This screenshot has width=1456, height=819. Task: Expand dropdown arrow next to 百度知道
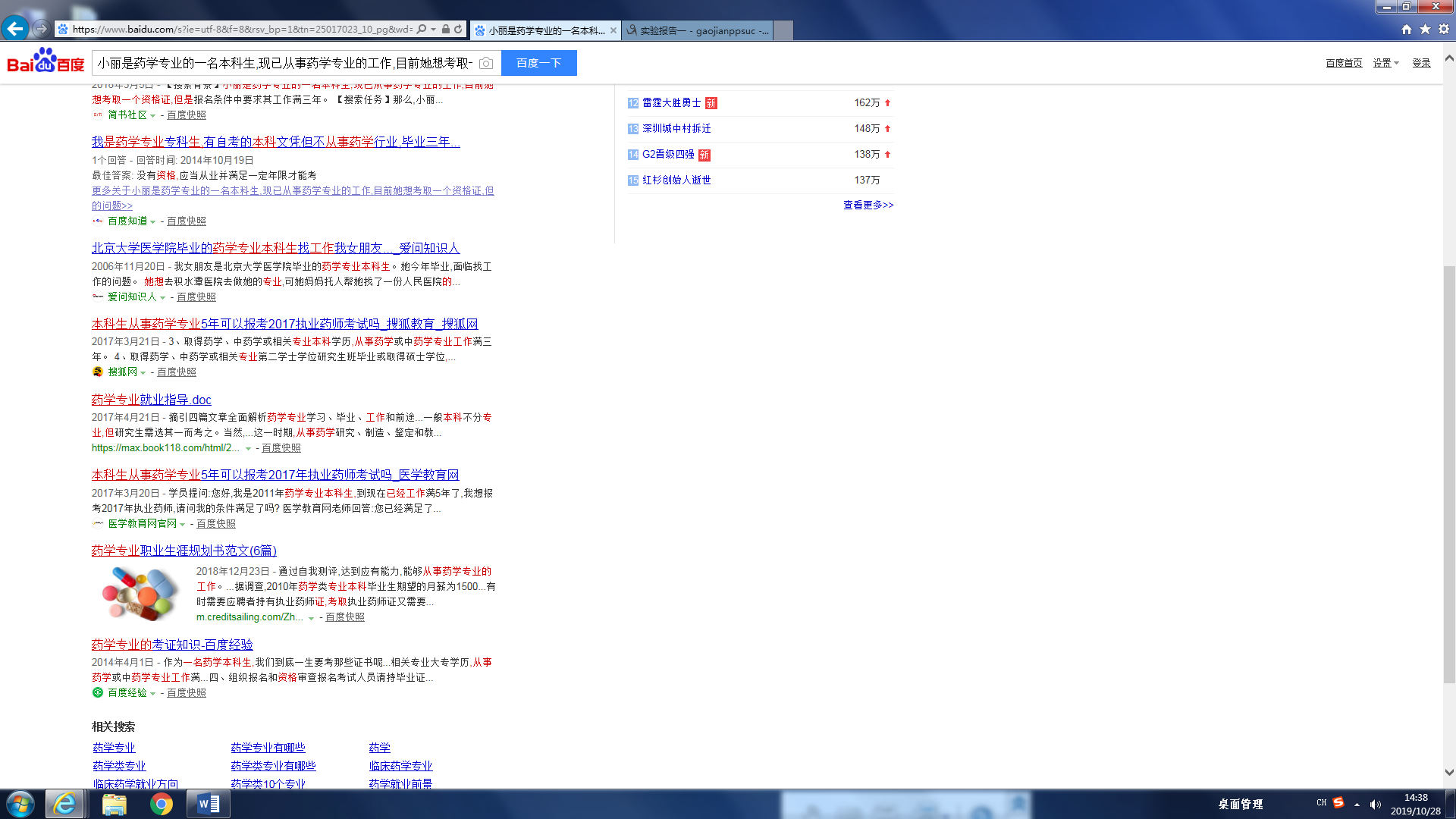(153, 221)
